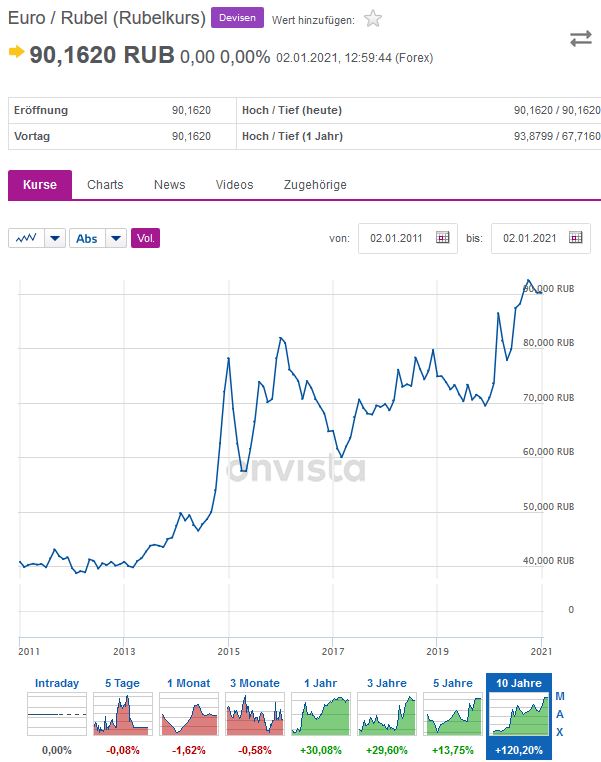Expand the Abs scale dropdown arrow

point(116,238)
